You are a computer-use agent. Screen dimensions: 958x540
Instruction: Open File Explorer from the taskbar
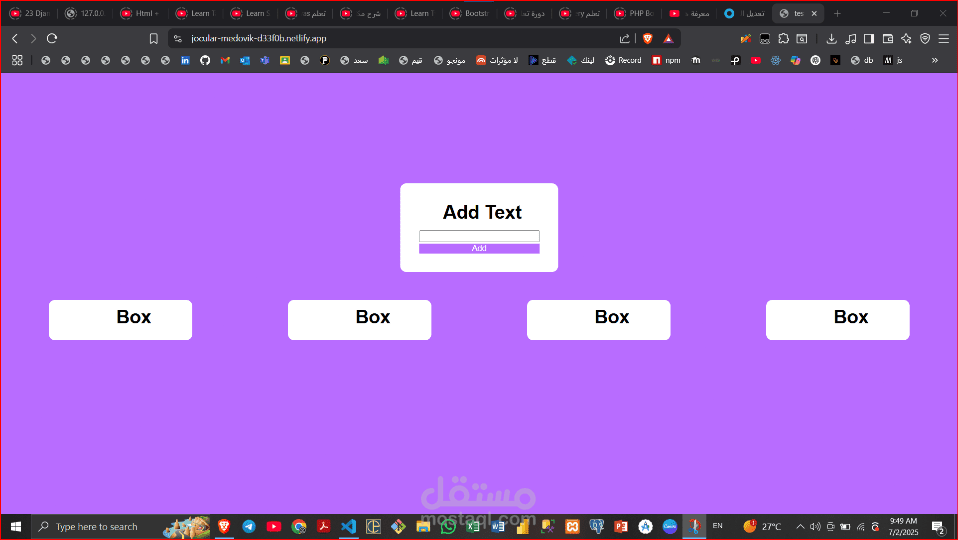(x=423, y=527)
